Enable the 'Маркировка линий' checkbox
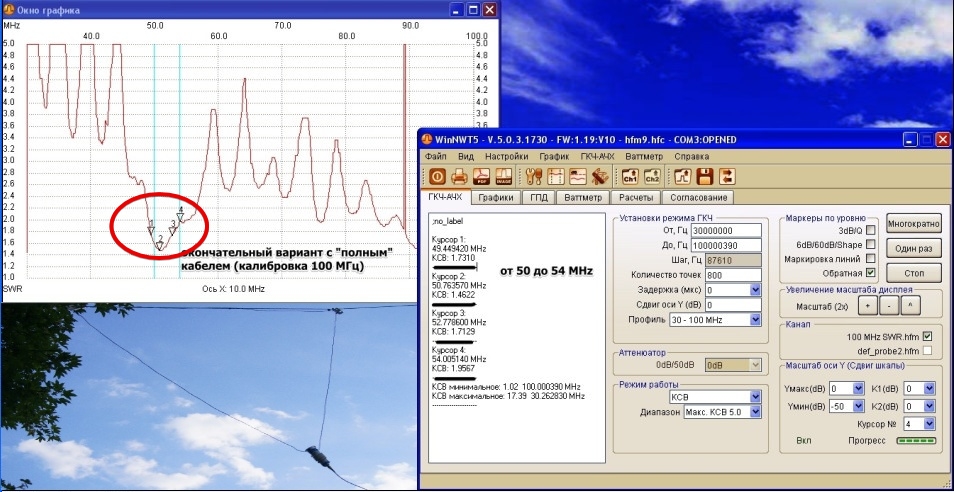The image size is (954, 492). pos(871,258)
